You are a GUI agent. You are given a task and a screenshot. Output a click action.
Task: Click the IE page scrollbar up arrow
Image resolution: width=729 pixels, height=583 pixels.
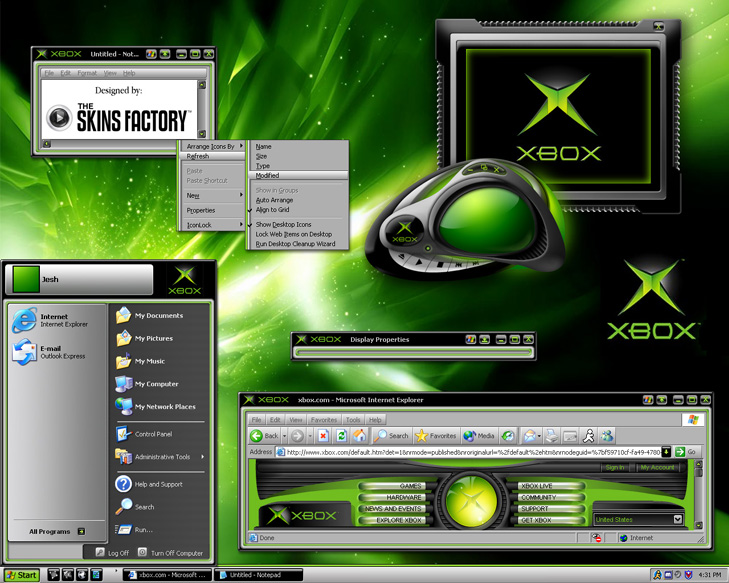tap(698, 464)
